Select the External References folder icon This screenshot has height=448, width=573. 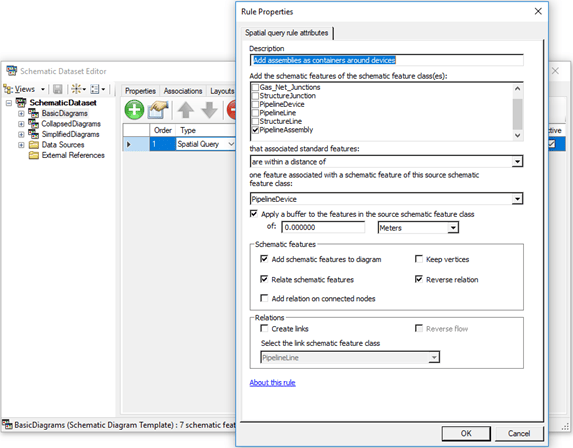[x=34, y=155]
